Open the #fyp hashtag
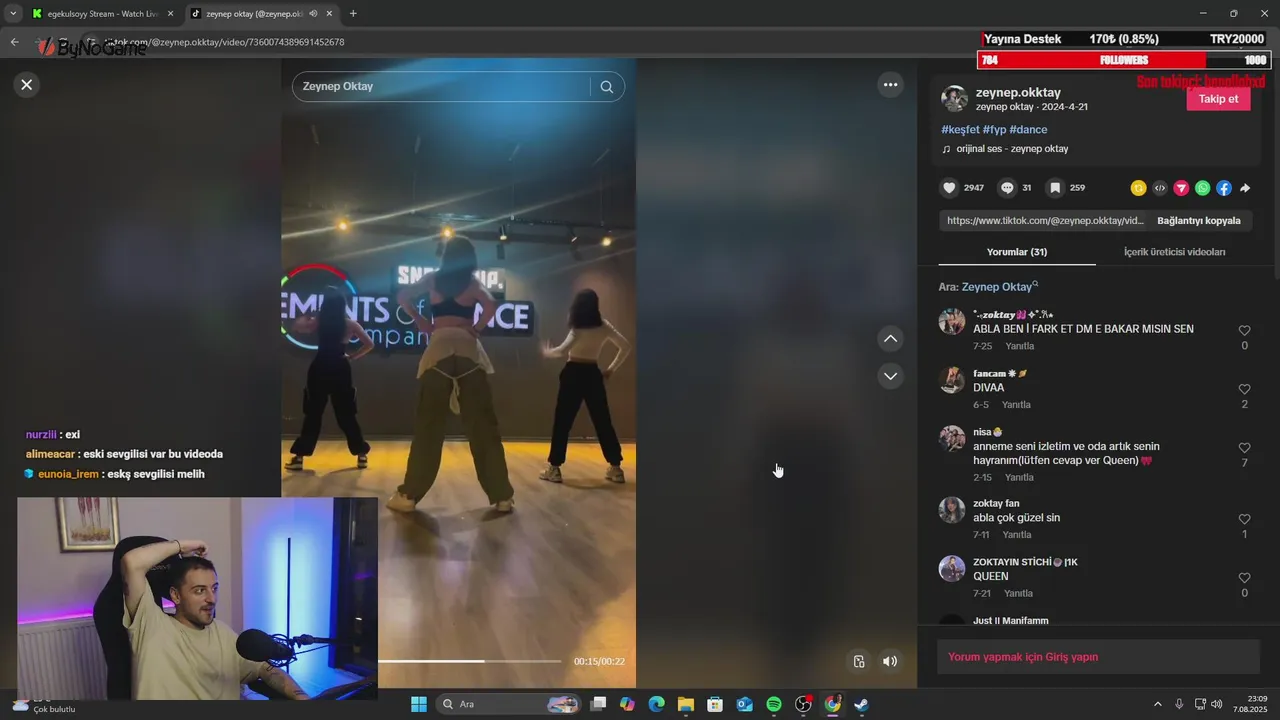Screen dimensions: 1280x720 click(x=994, y=130)
